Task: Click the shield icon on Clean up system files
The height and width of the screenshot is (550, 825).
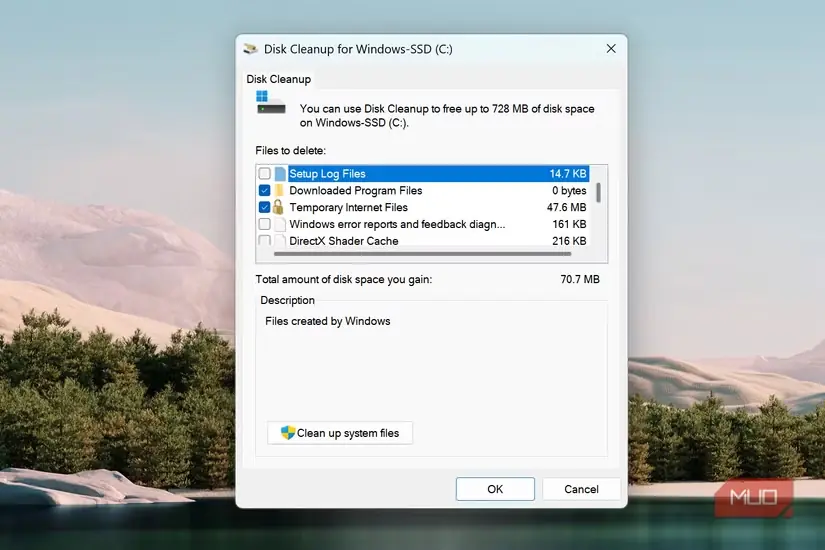Action: pos(287,433)
